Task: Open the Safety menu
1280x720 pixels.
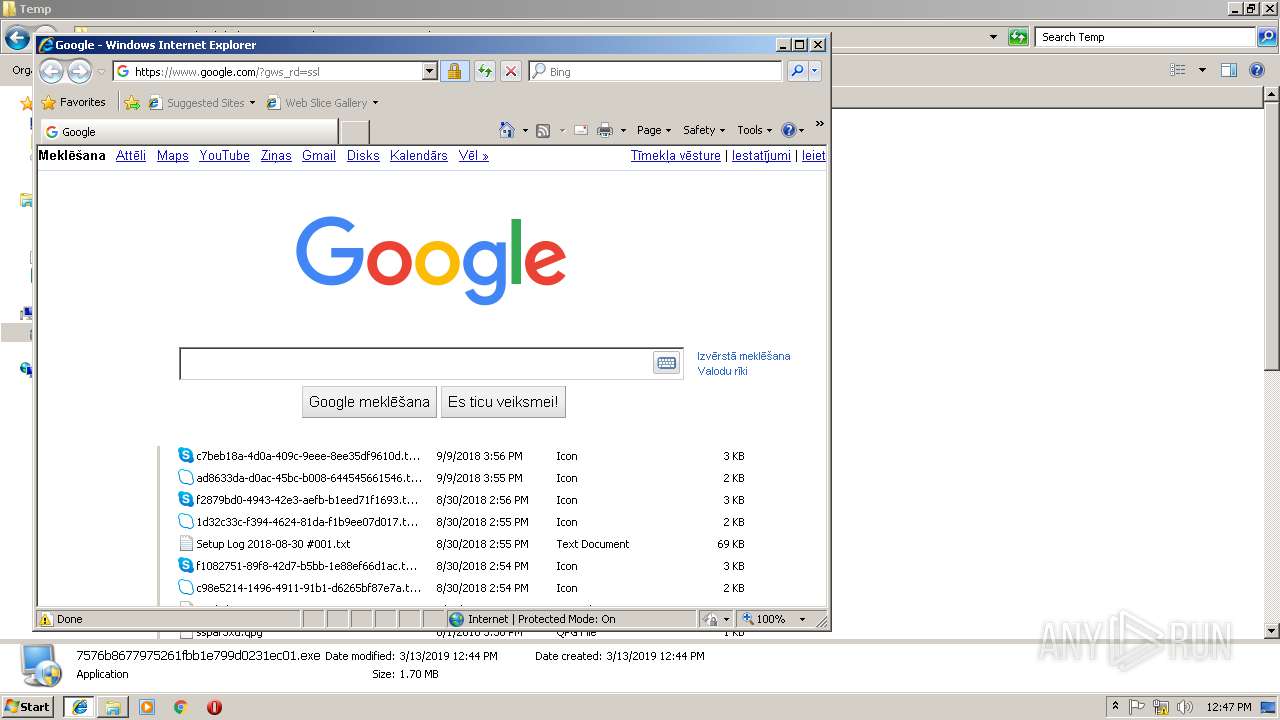Action: pos(704,130)
